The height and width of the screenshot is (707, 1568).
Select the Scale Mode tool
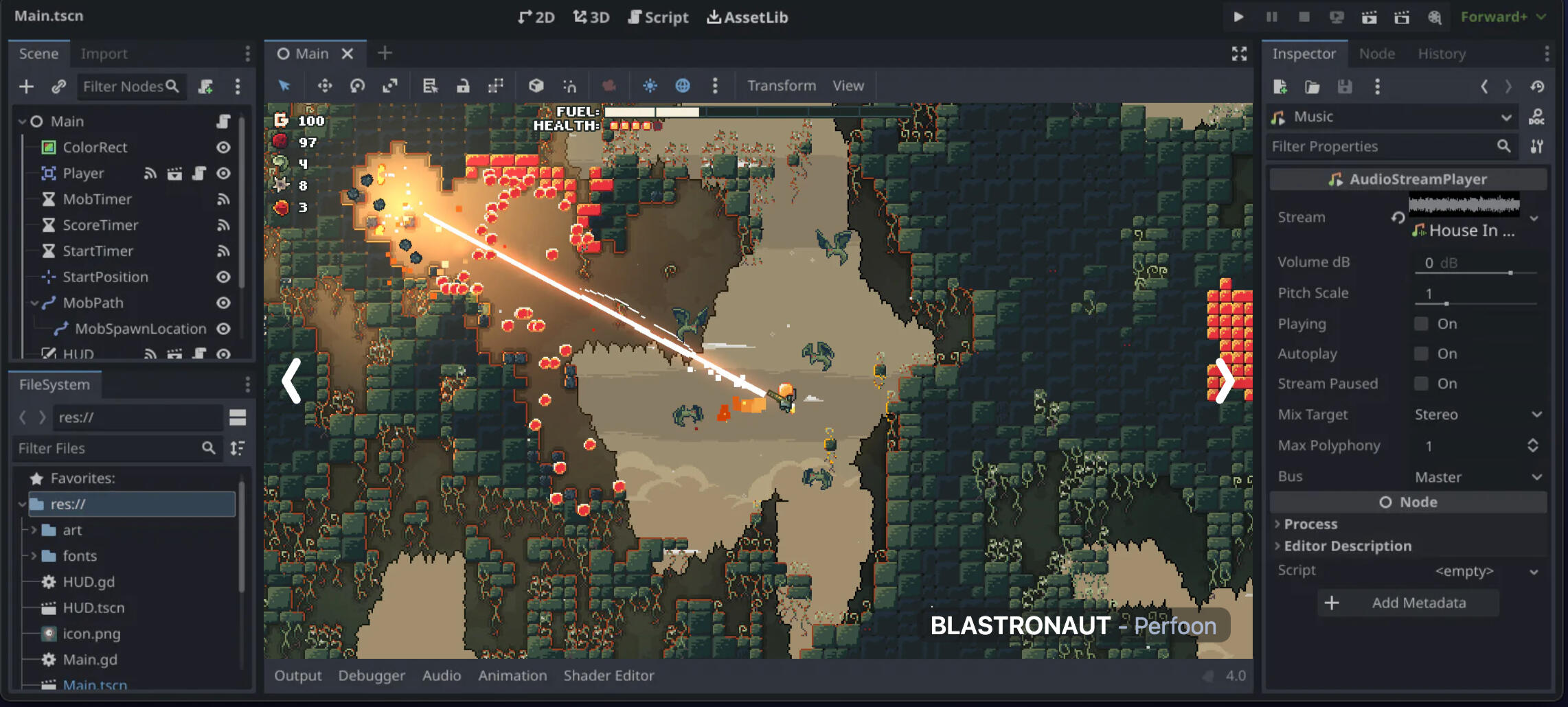point(390,86)
